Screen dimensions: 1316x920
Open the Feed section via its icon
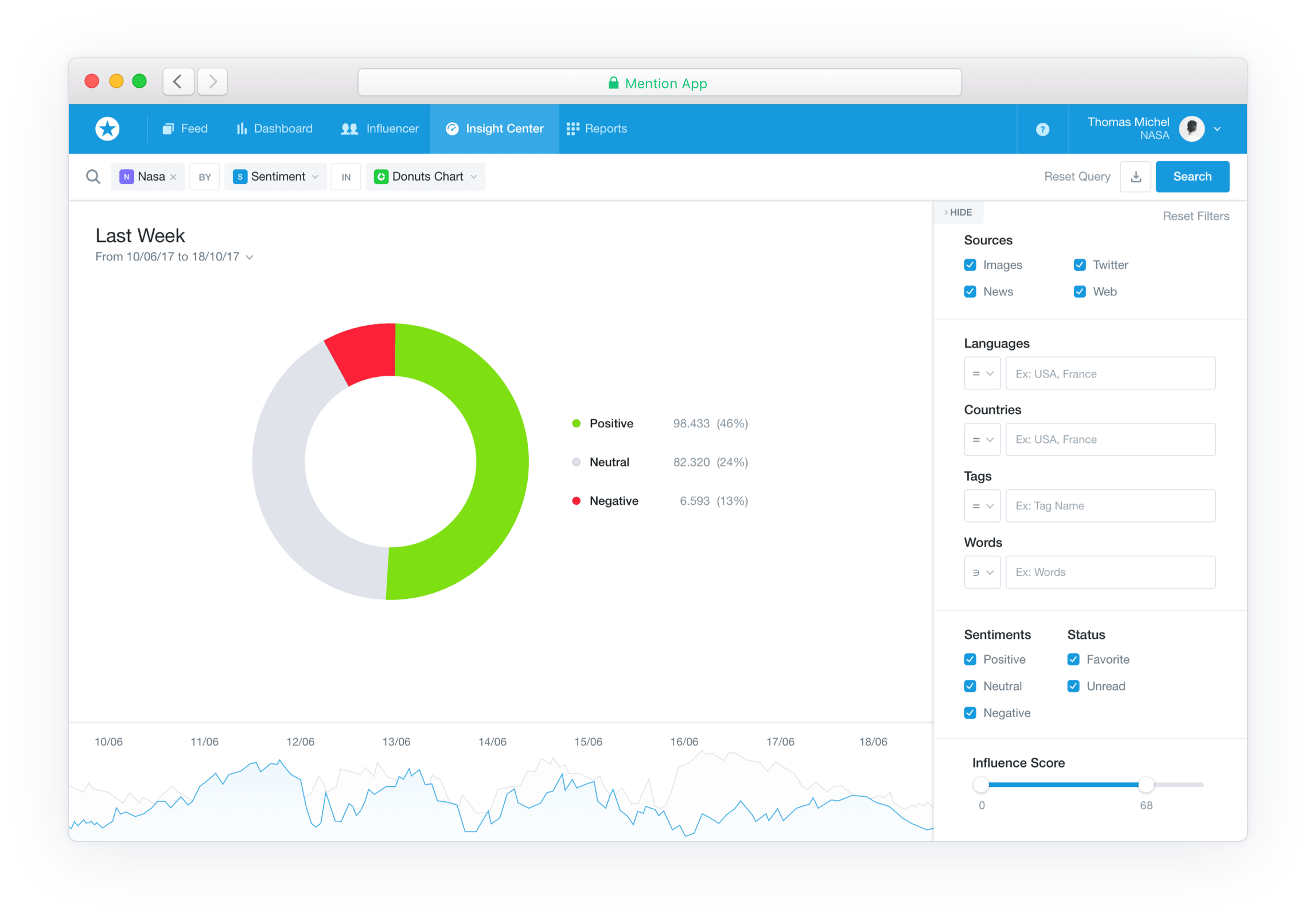tap(169, 128)
